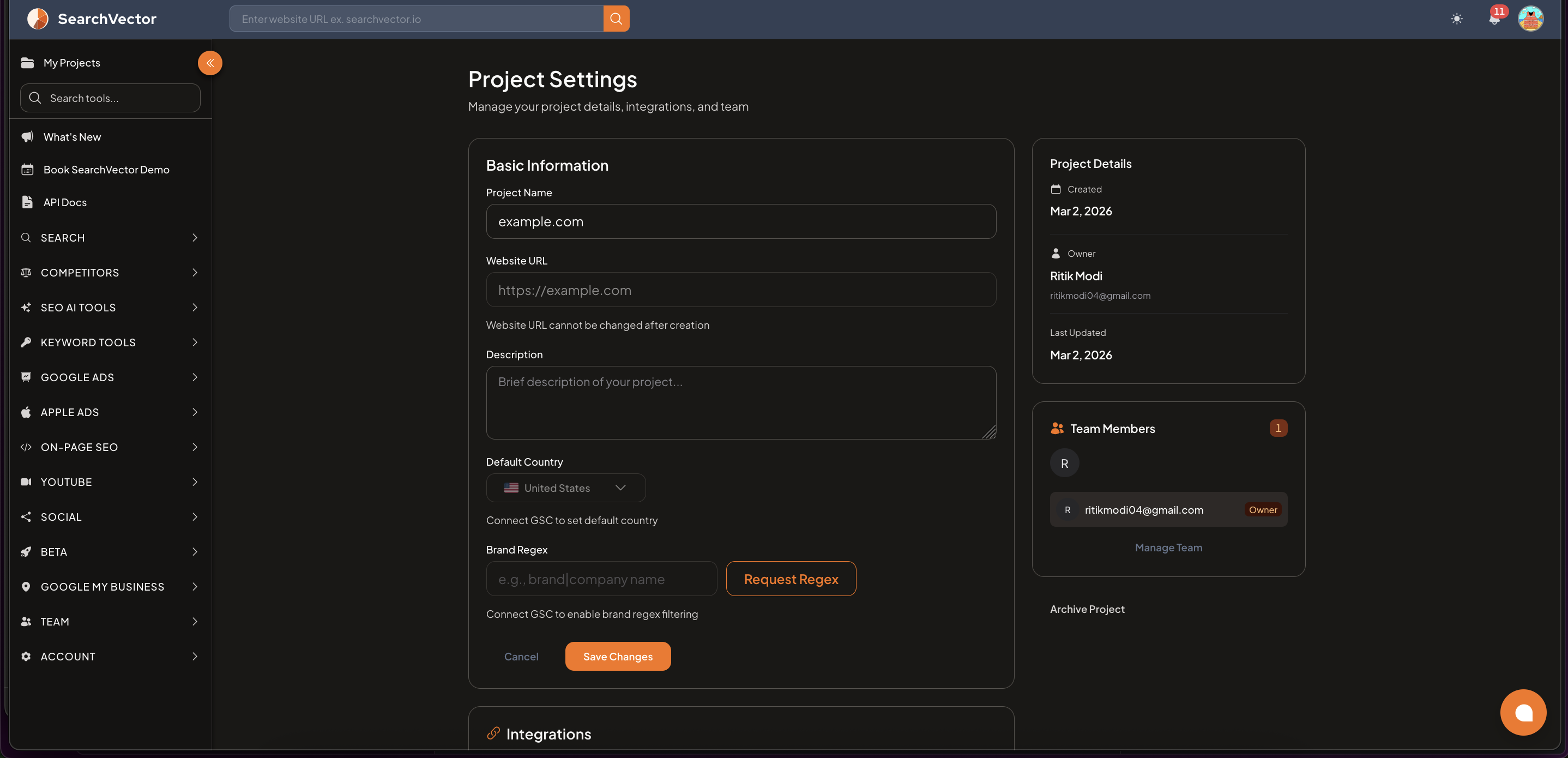This screenshot has height=758, width=1568.
Task: Click the GOOGLE MY BUSINESS pin icon
Action: pyautogui.click(x=26, y=586)
